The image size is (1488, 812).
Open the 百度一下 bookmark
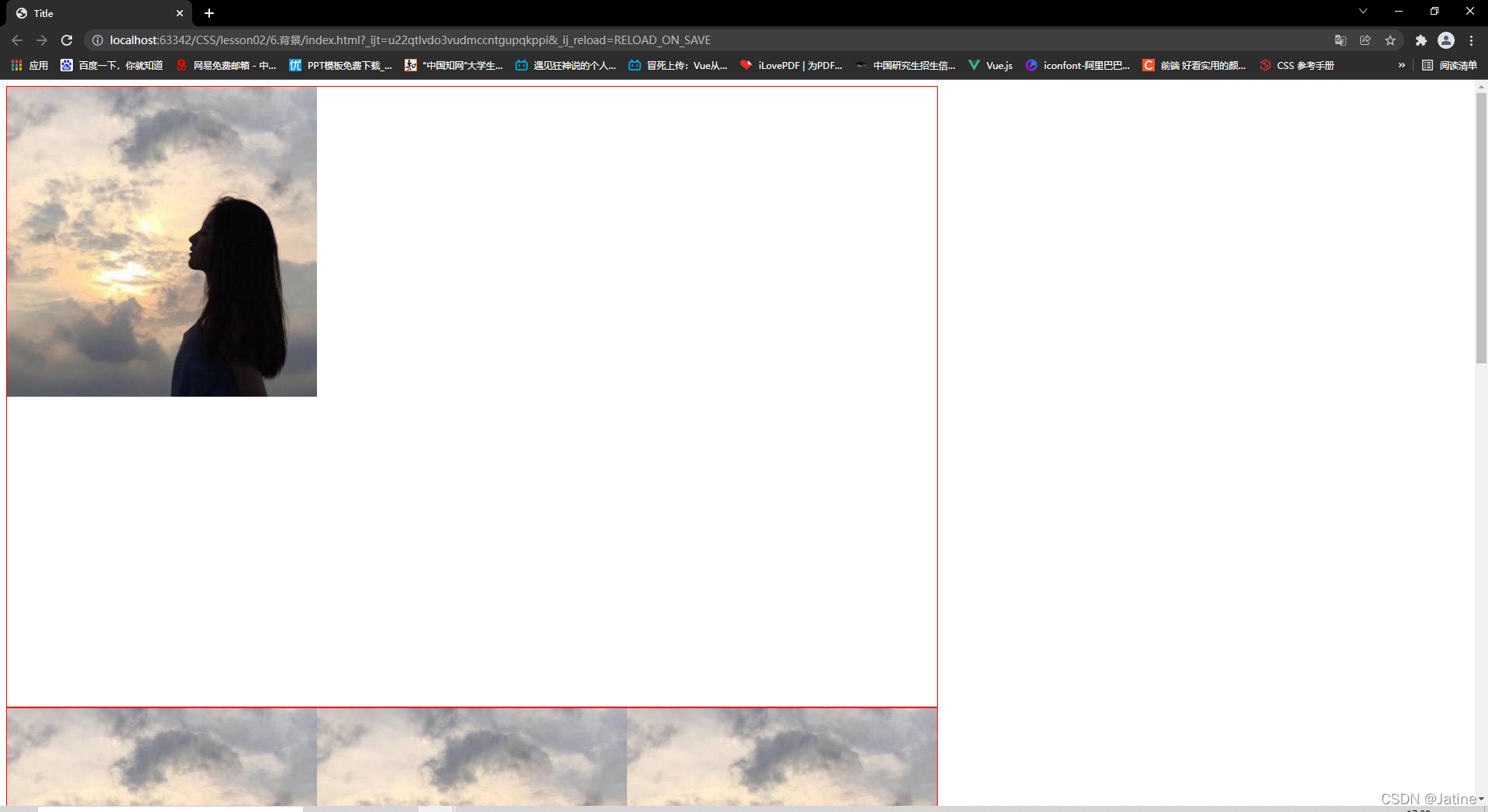tap(112, 65)
